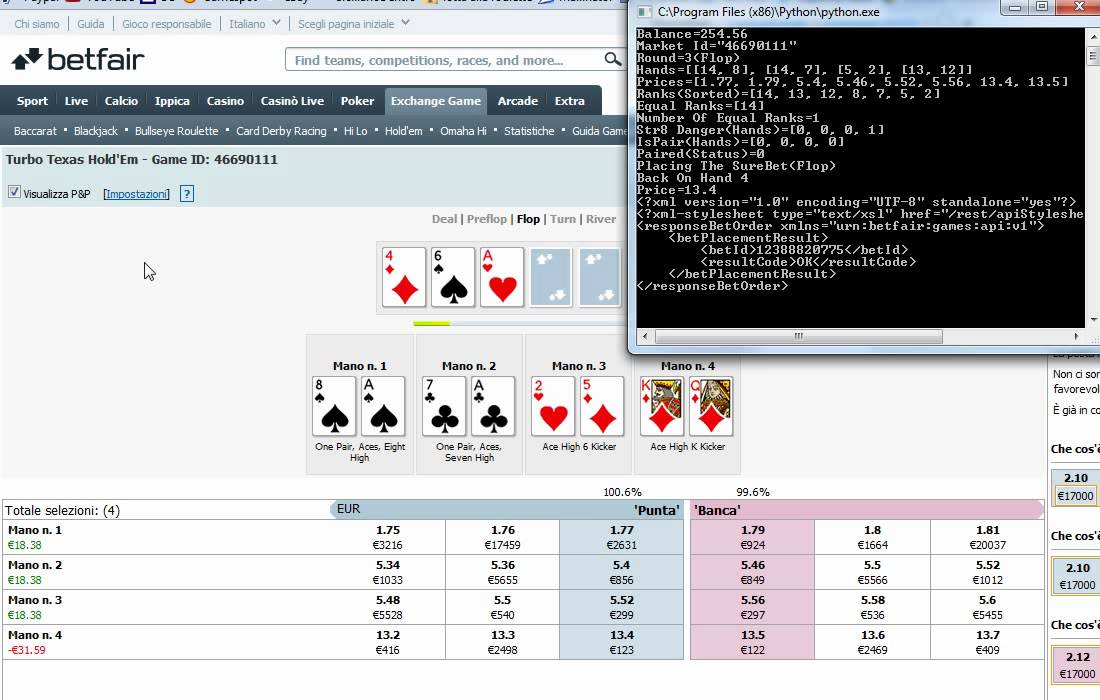The image size is (1100, 700).
Task: Open the Casinò Live tab
Action: coord(293,101)
